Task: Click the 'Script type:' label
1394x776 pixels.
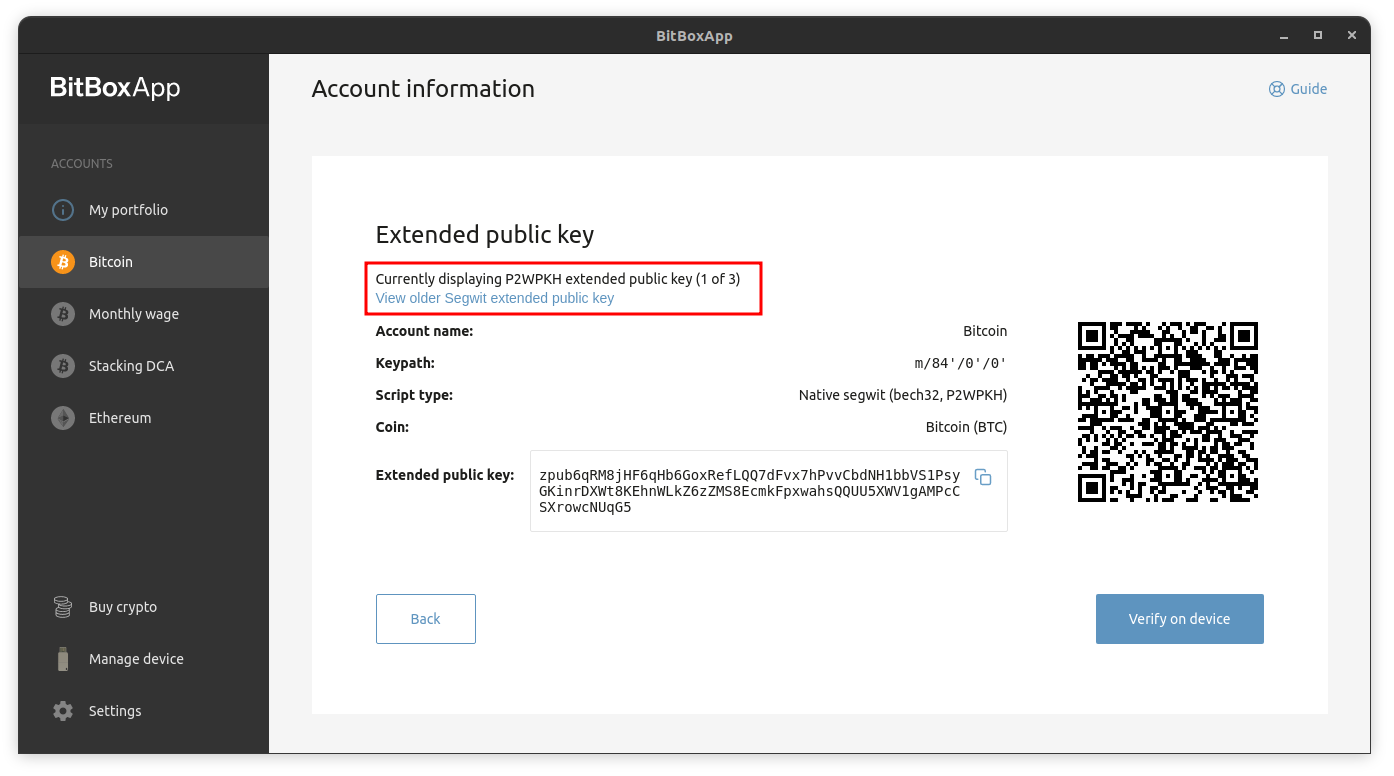Action: 414,395
